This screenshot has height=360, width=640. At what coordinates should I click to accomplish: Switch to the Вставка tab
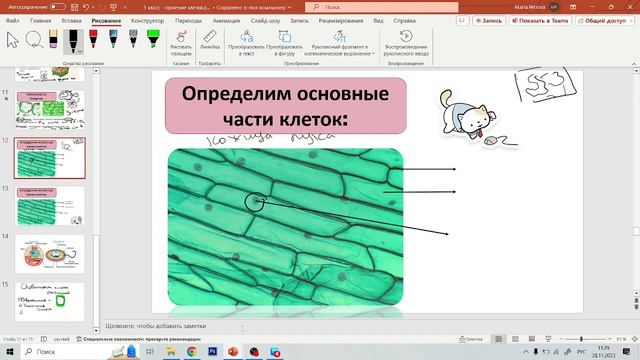tap(71, 20)
